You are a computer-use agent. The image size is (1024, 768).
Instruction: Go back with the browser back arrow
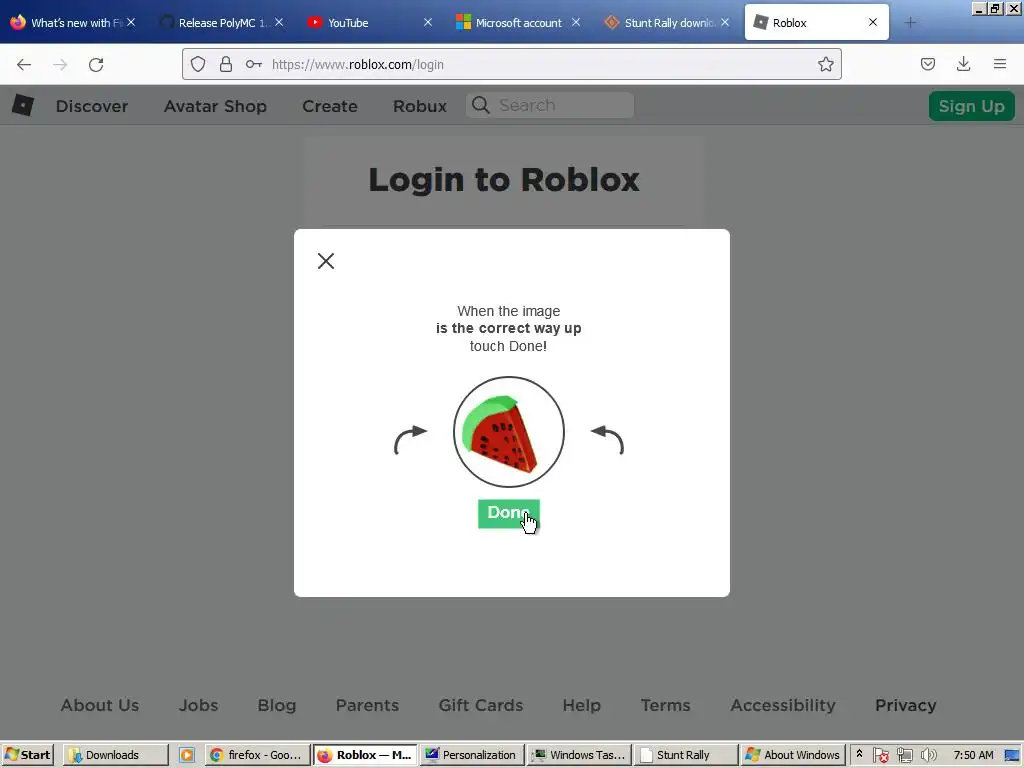coord(24,64)
